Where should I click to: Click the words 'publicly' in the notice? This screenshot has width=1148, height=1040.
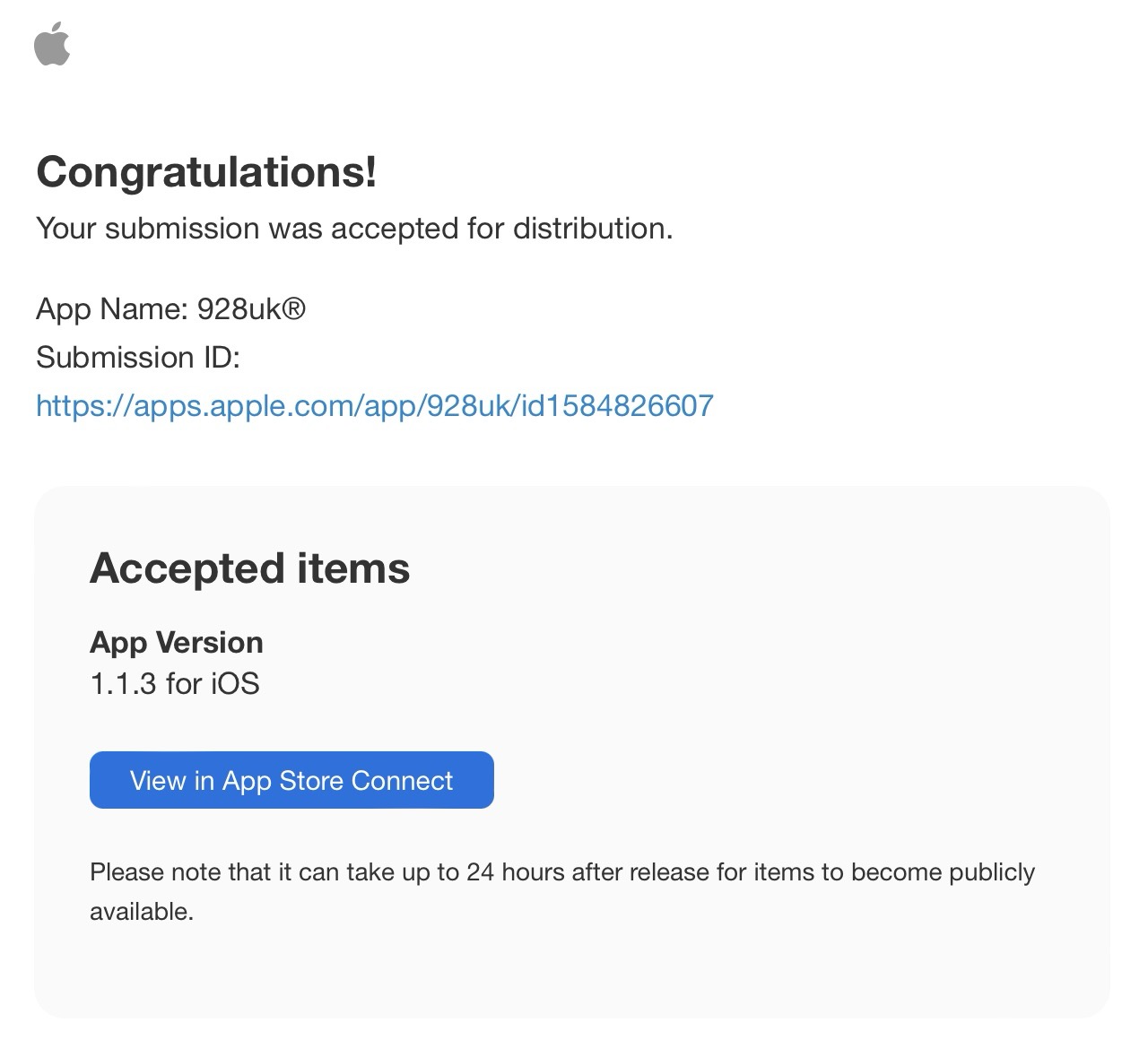point(992,872)
